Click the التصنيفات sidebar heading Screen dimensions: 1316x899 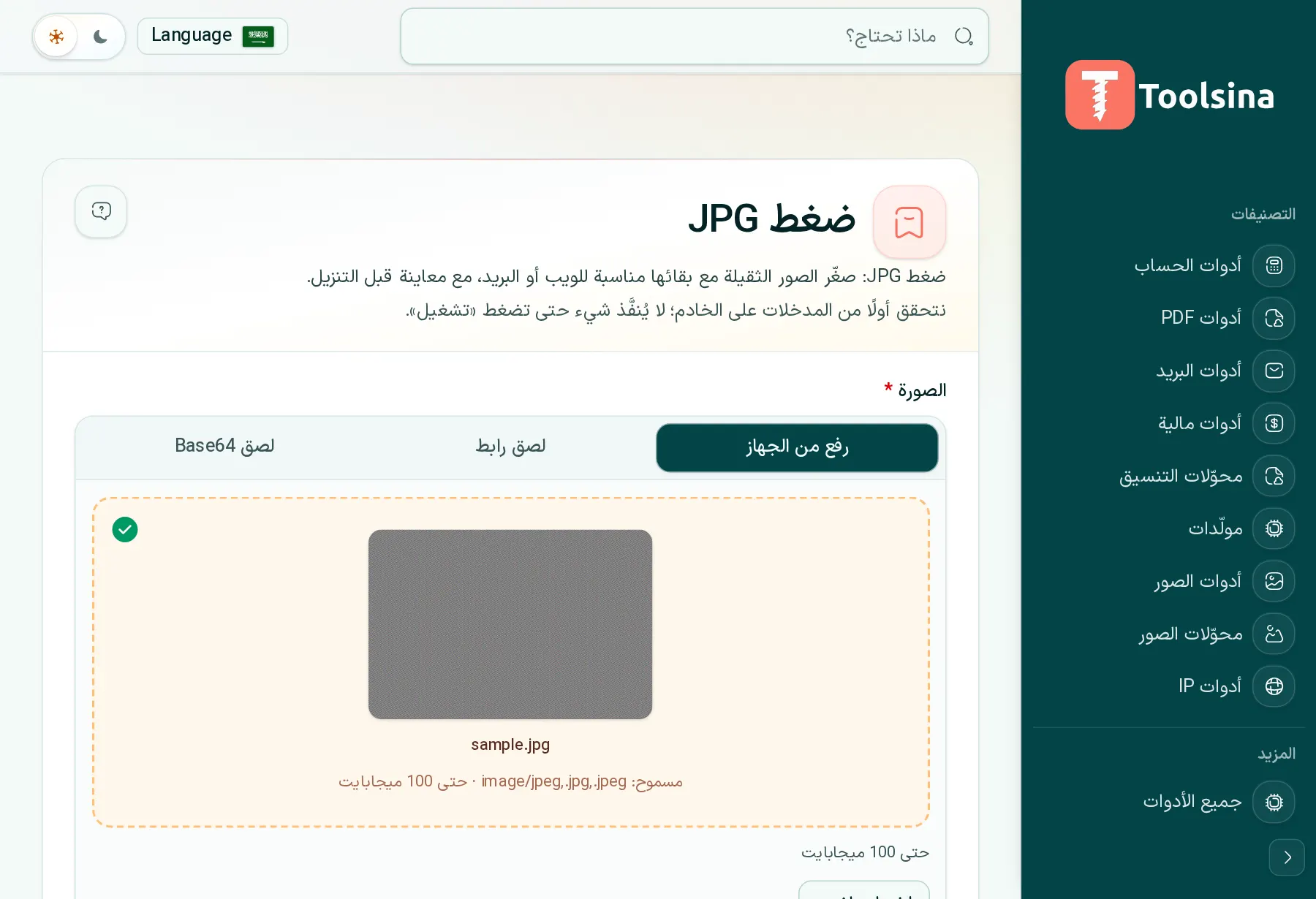point(1263,214)
